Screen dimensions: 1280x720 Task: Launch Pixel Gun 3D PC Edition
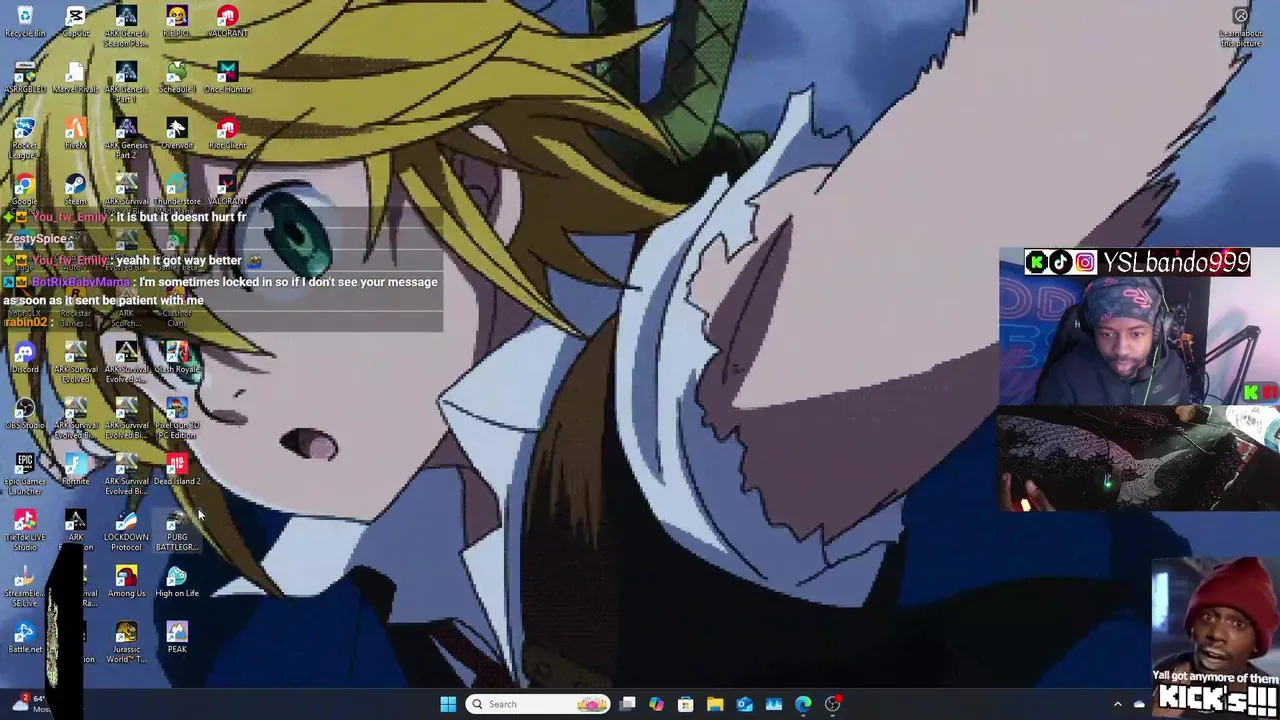177,418
